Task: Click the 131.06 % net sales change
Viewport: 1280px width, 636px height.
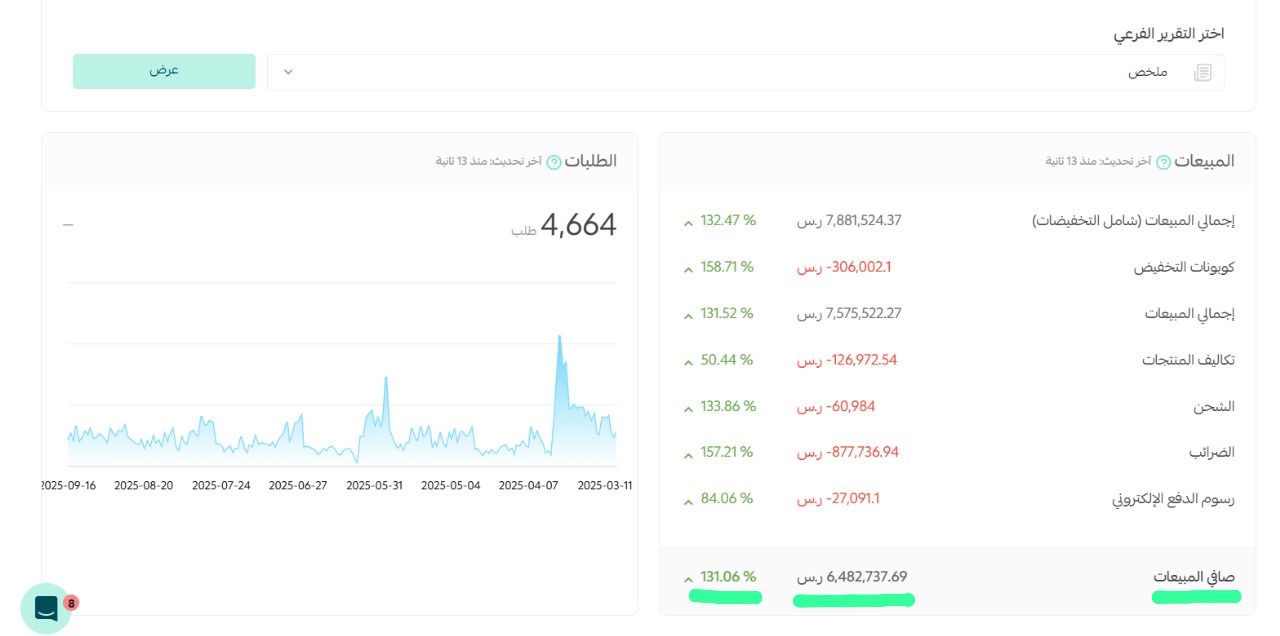Action: point(729,577)
